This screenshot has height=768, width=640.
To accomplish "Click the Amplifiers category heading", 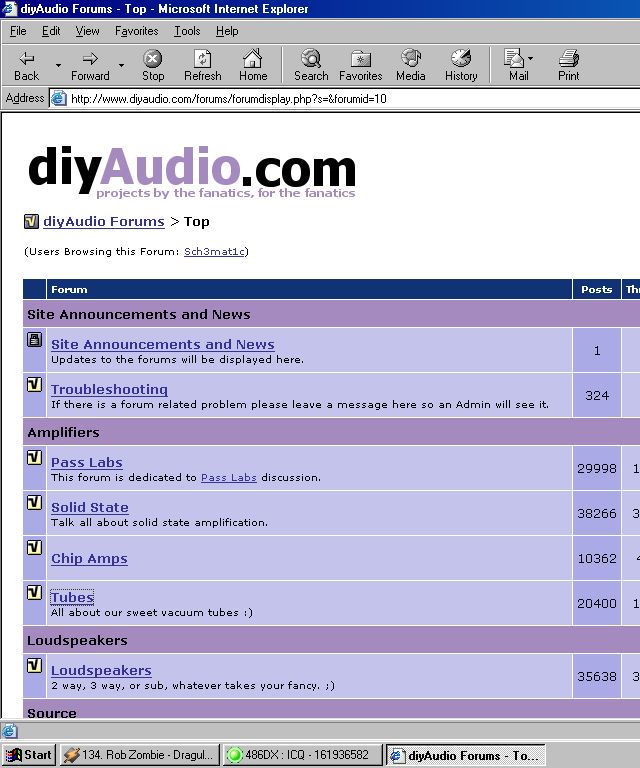I will (63, 432).
